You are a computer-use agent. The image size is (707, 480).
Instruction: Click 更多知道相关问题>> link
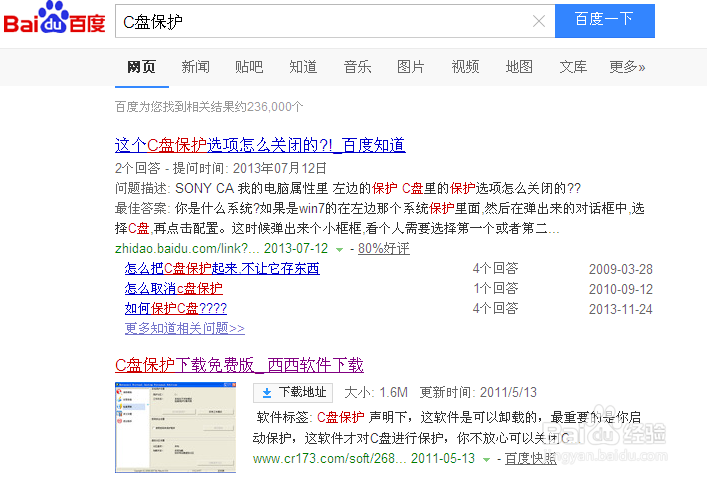coord(184,328)
